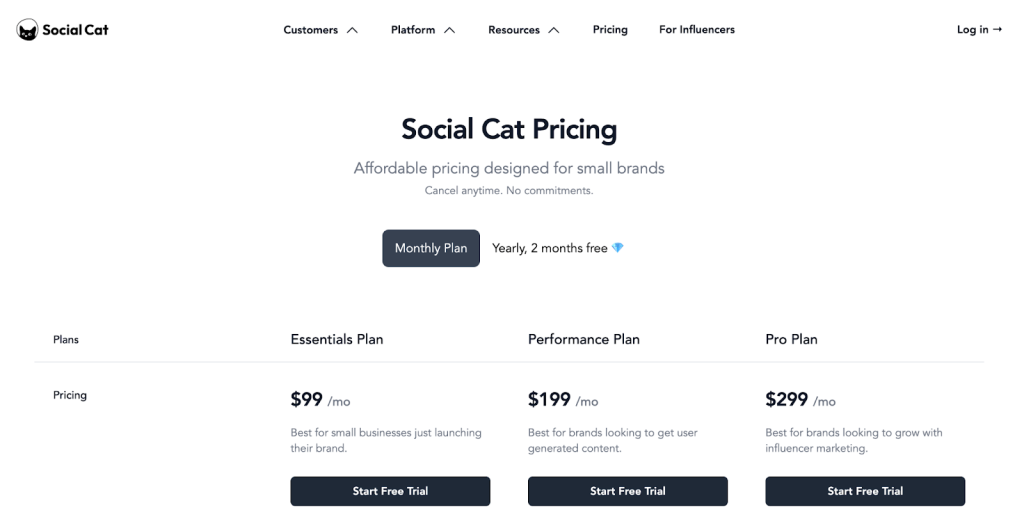Open the Platform dropdown menu

tap(413, 30)
